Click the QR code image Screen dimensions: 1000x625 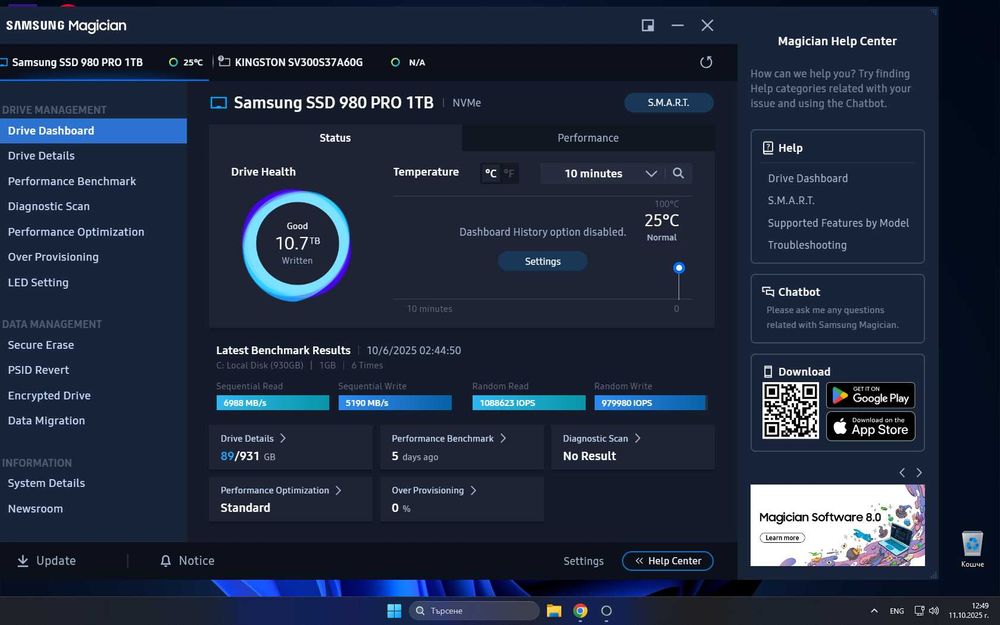pos(790,411)
